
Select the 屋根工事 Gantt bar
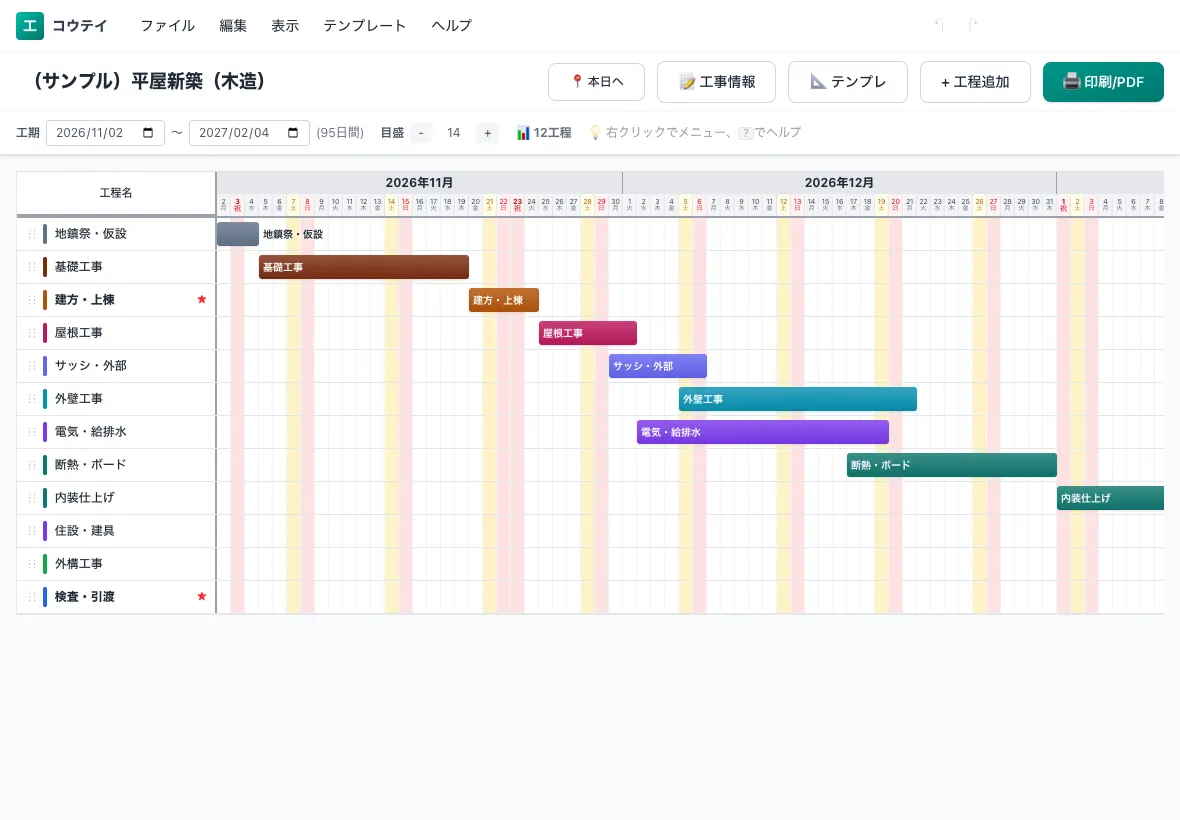coord(588,333)
